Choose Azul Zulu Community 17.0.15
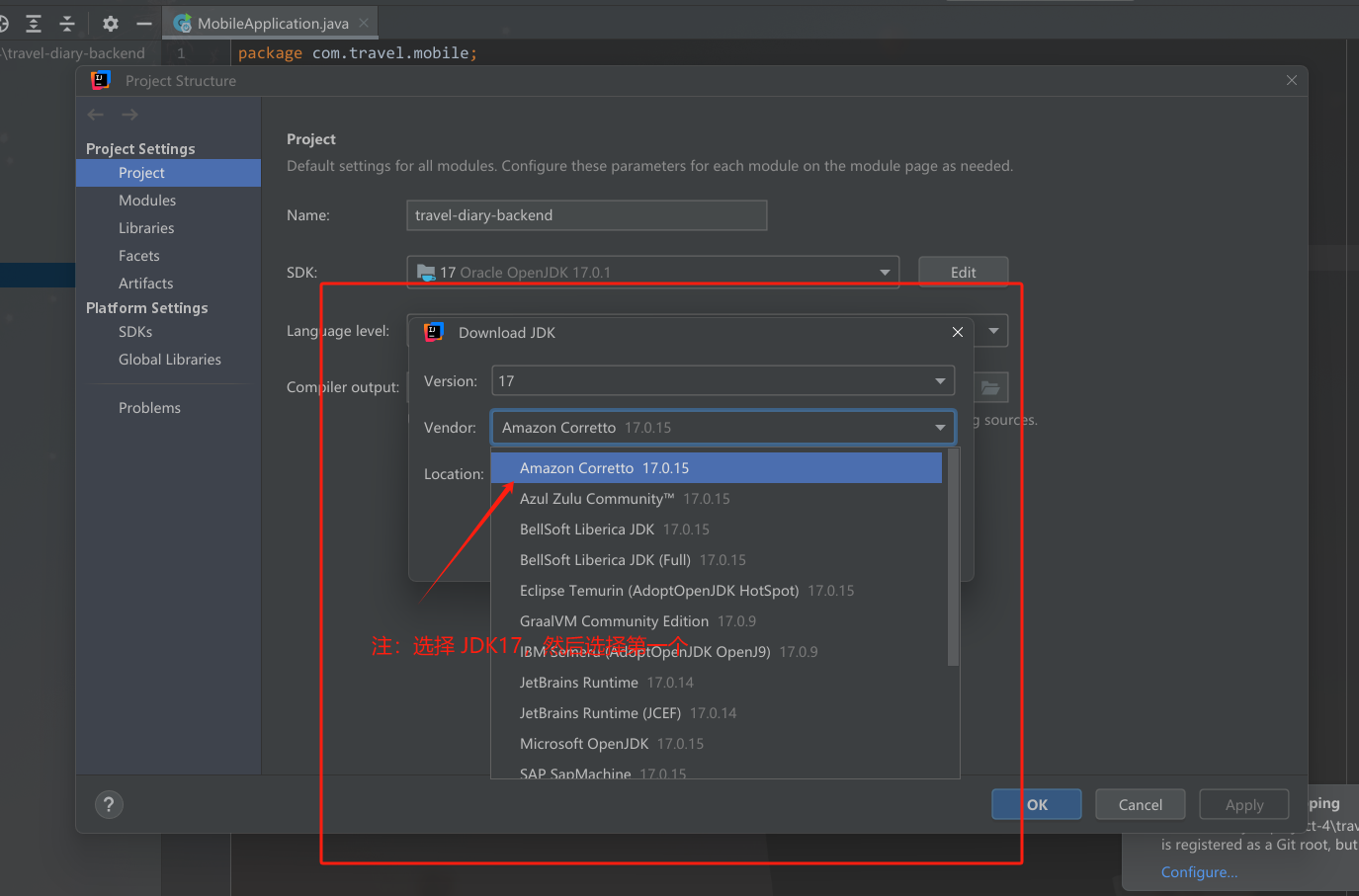Screen dimensions: 1359x896 click(717, 499)
